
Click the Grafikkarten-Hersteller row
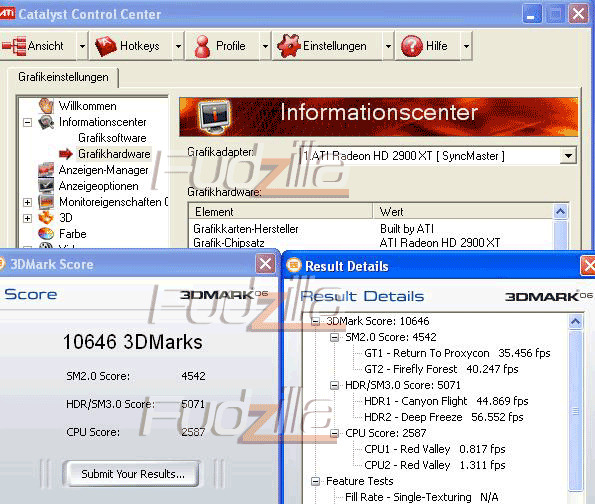click(x=371, y=229)
